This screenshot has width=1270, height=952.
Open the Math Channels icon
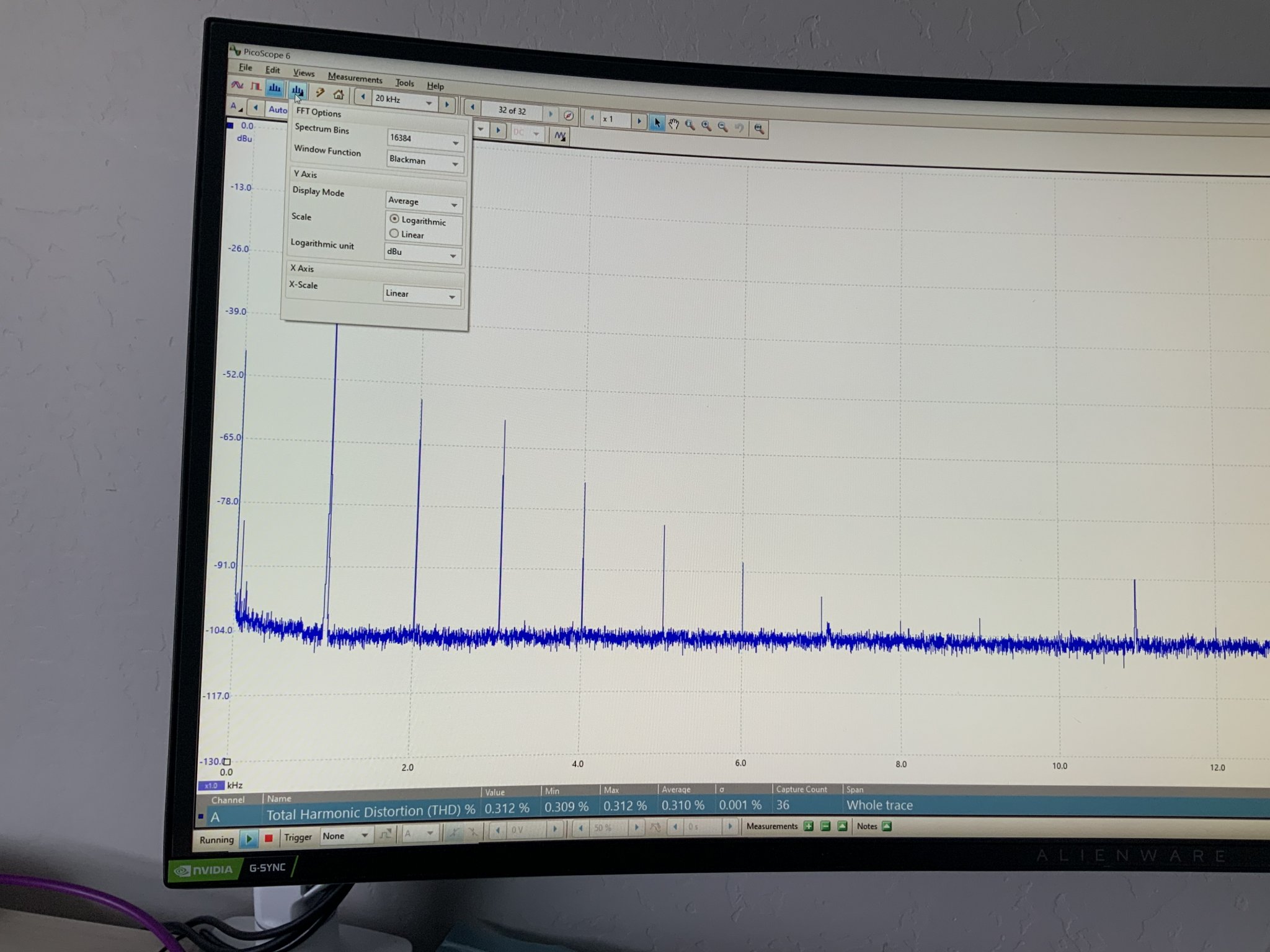(x=560, y=135)
